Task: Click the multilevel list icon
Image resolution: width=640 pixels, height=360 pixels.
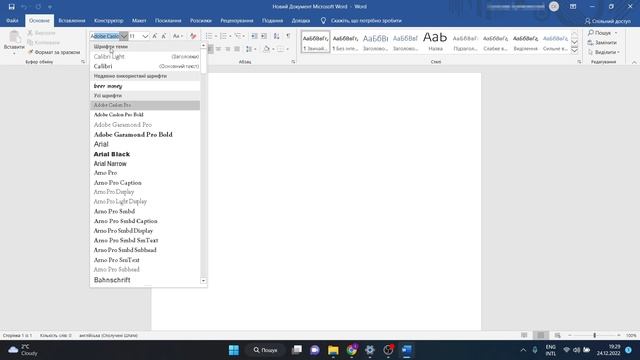Action: point(238,36)
